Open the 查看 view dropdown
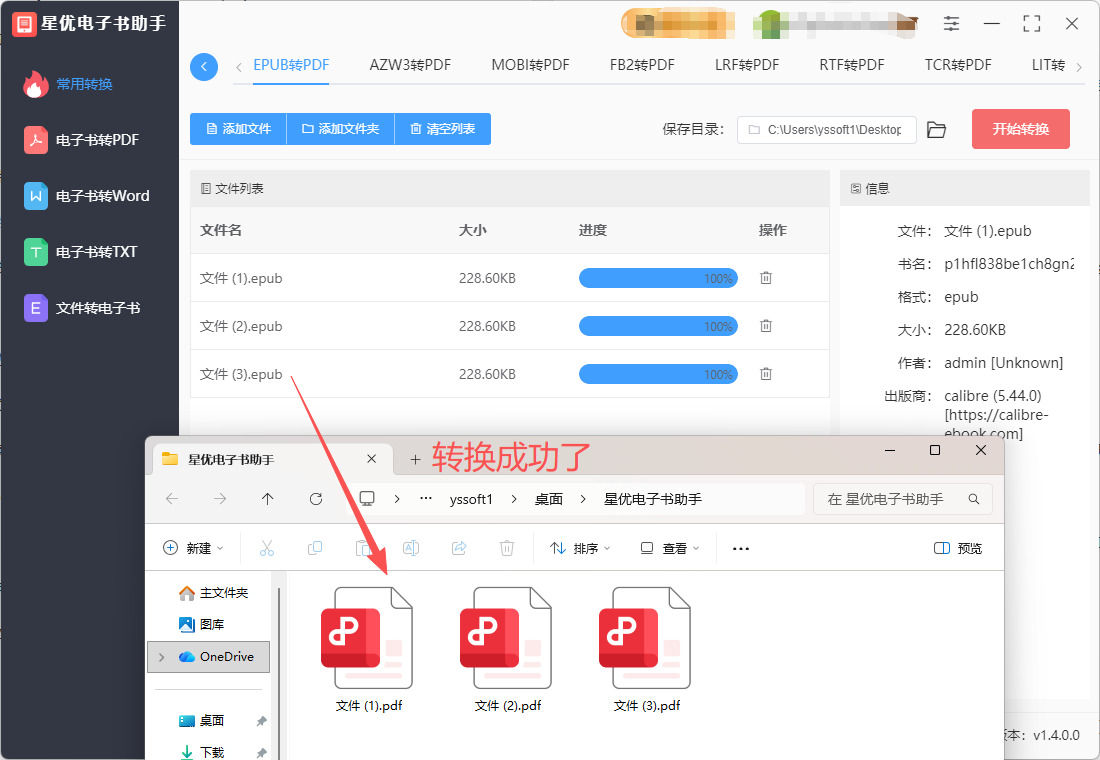1100x760 pixels. coord(670,548)
